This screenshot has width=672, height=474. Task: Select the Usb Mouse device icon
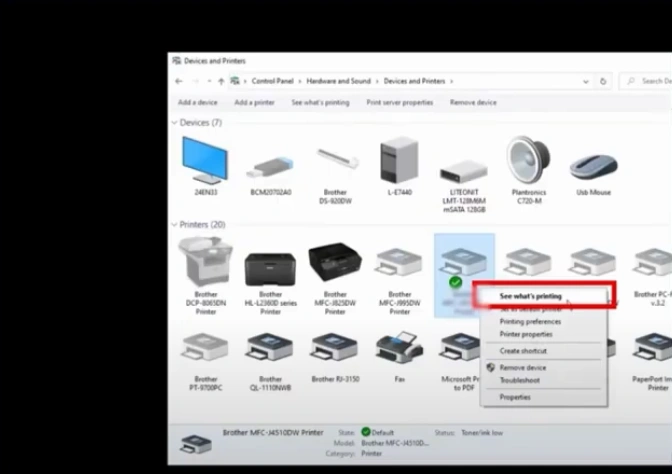pyautogui.click(x=593, y=166)
